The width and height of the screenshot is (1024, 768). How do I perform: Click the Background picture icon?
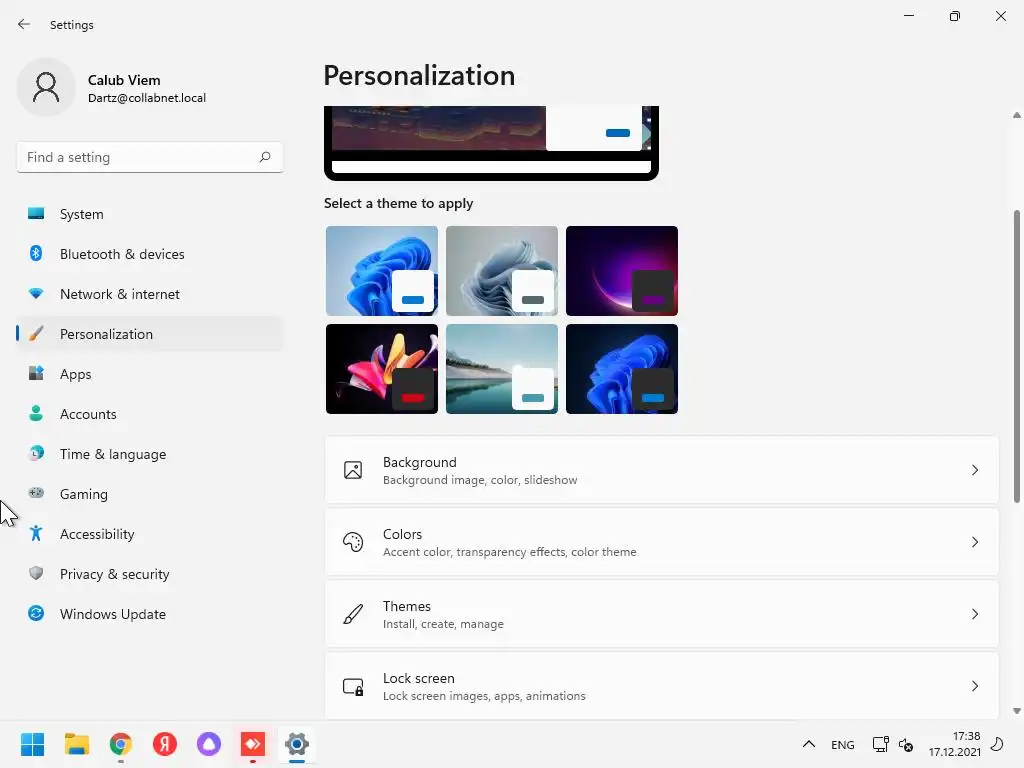coord(353,470)
